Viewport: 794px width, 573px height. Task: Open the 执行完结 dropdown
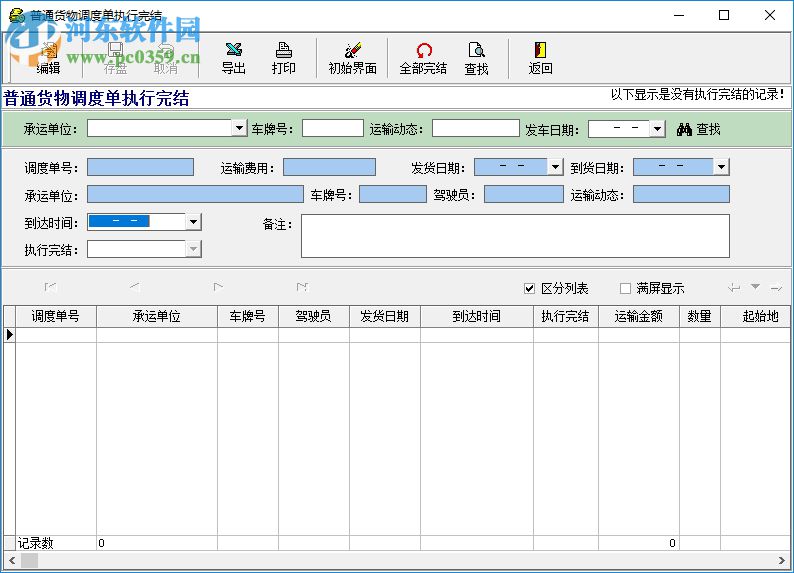pyautogui.click(x=193, y=249)
